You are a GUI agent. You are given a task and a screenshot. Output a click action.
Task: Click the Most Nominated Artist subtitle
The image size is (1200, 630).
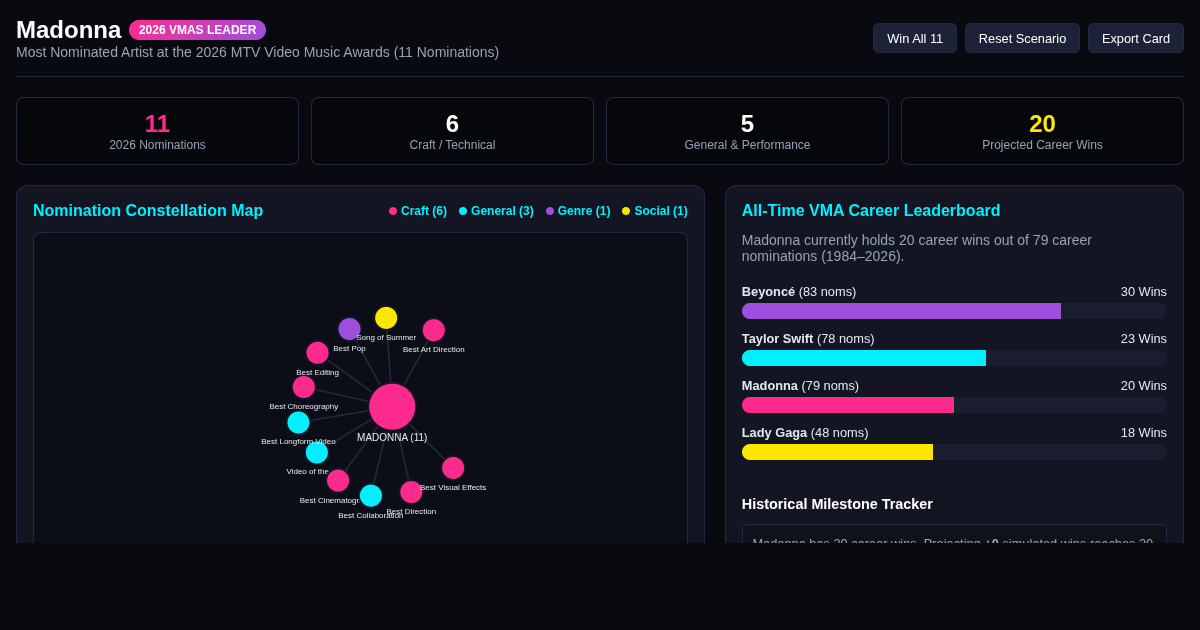coord(257,52)
